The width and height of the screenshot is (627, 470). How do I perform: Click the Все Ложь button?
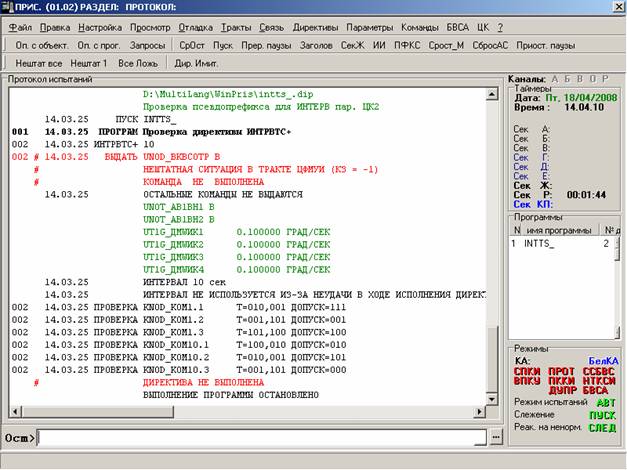click(138, 63)
